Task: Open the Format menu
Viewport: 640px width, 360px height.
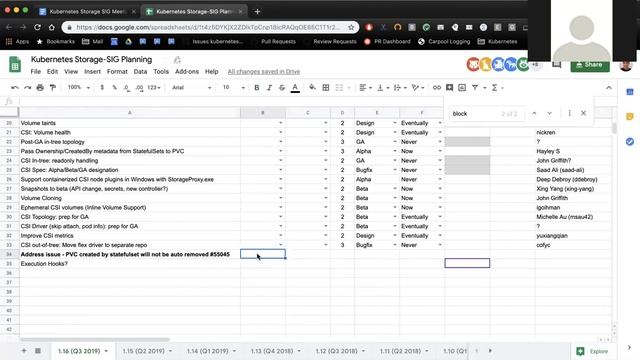Action: (117, 71)
